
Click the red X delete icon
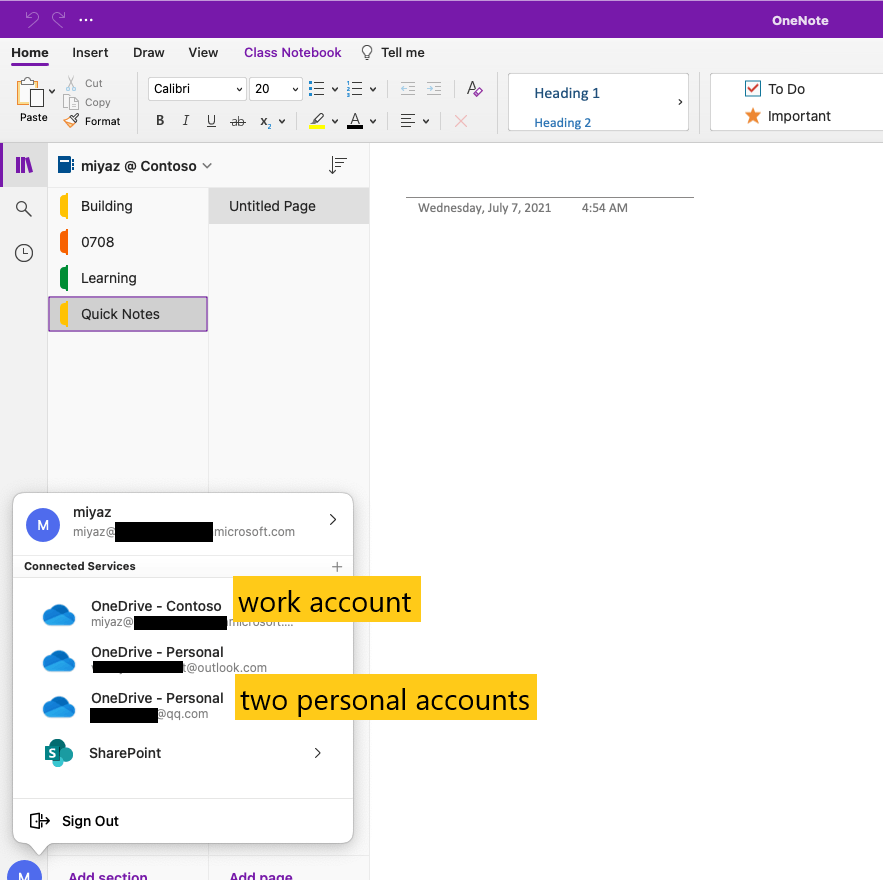coord(461,121)
